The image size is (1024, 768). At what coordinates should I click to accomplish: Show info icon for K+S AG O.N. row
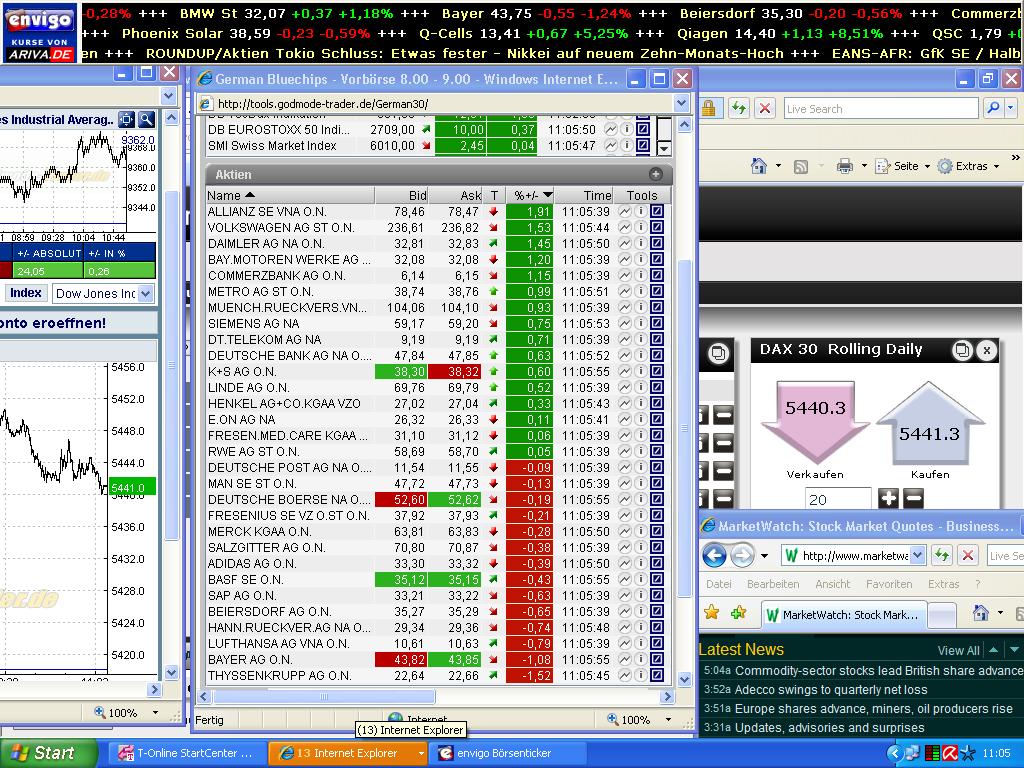point(641,372)
